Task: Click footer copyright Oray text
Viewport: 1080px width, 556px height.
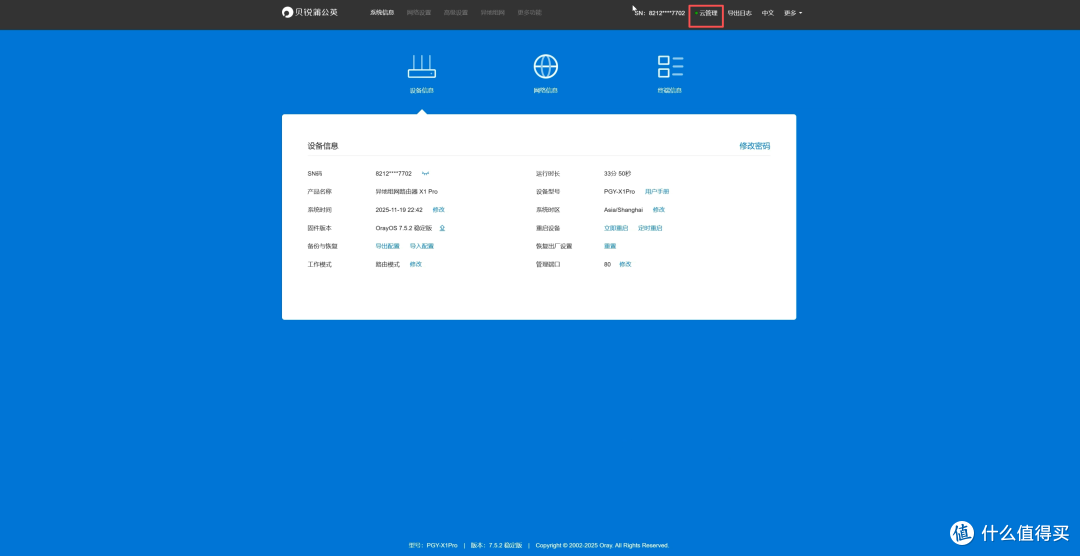Action: [602, 545]
